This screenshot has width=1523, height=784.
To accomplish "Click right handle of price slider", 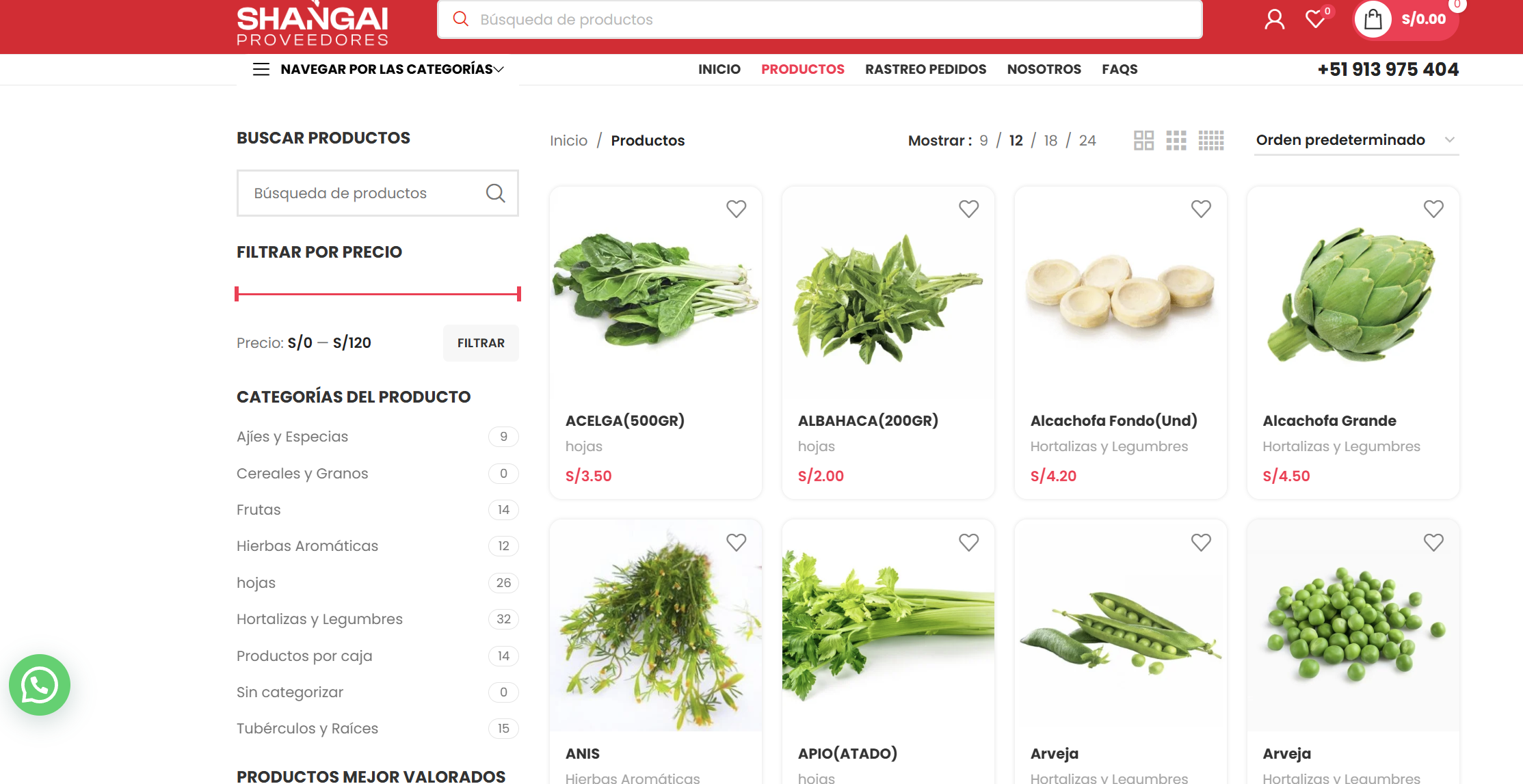I will click(x=519, y=294).
